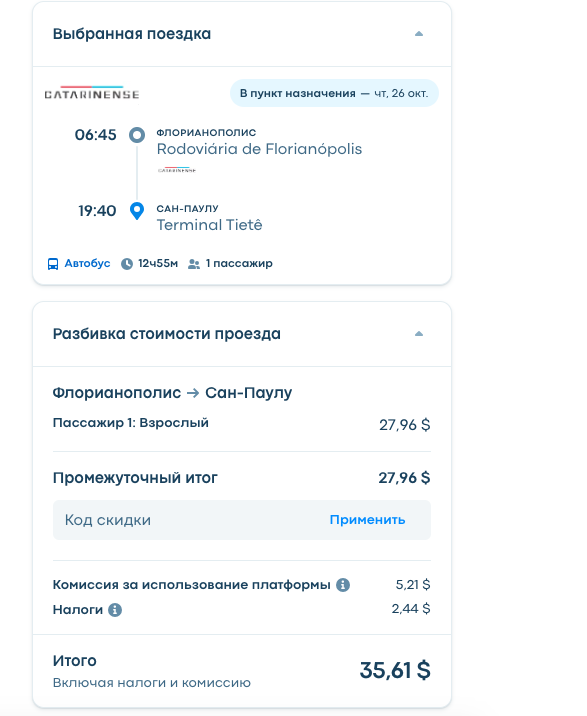Open info icon next to Налоги
This screenshot has width=587, height=716.
[115, 610]
